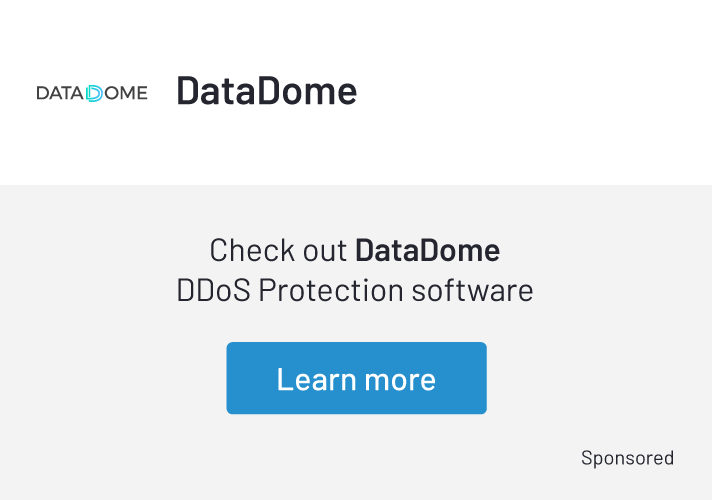Click the Check out text
The image size is (712, 500).
click(x=279, y=249)
